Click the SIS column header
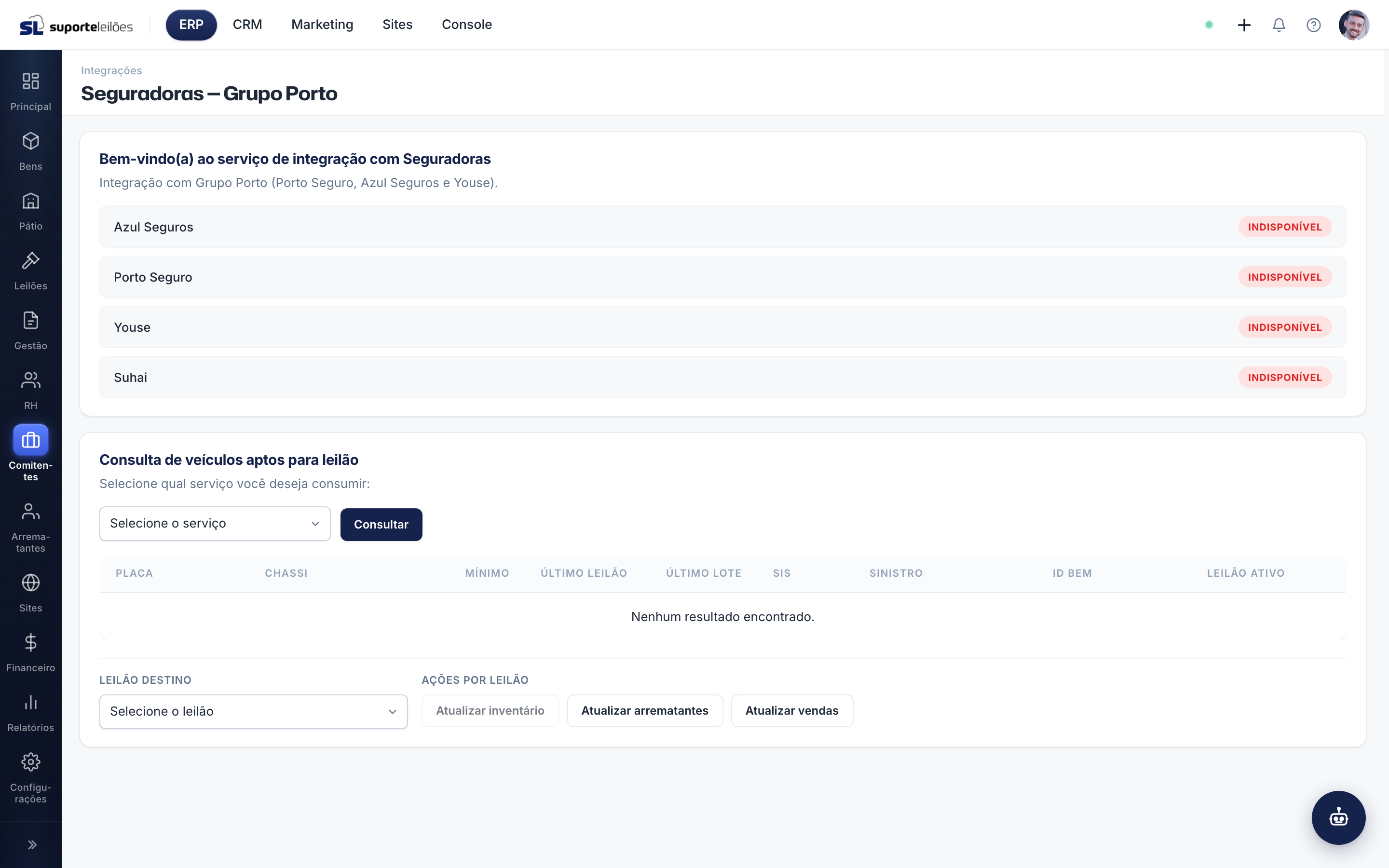Viewport: 1389px width, 868px height. [782, 573]
